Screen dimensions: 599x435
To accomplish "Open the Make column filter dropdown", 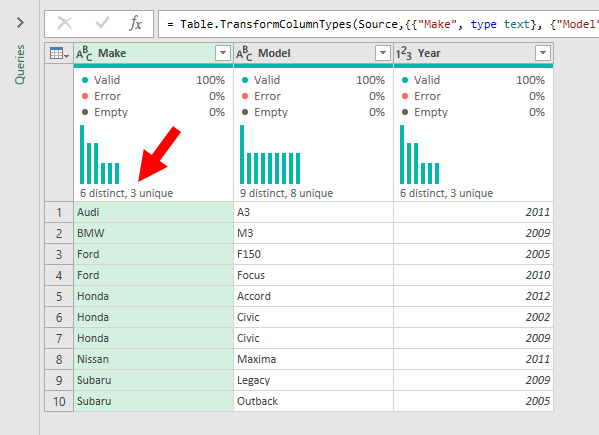I will click(223, 53).
